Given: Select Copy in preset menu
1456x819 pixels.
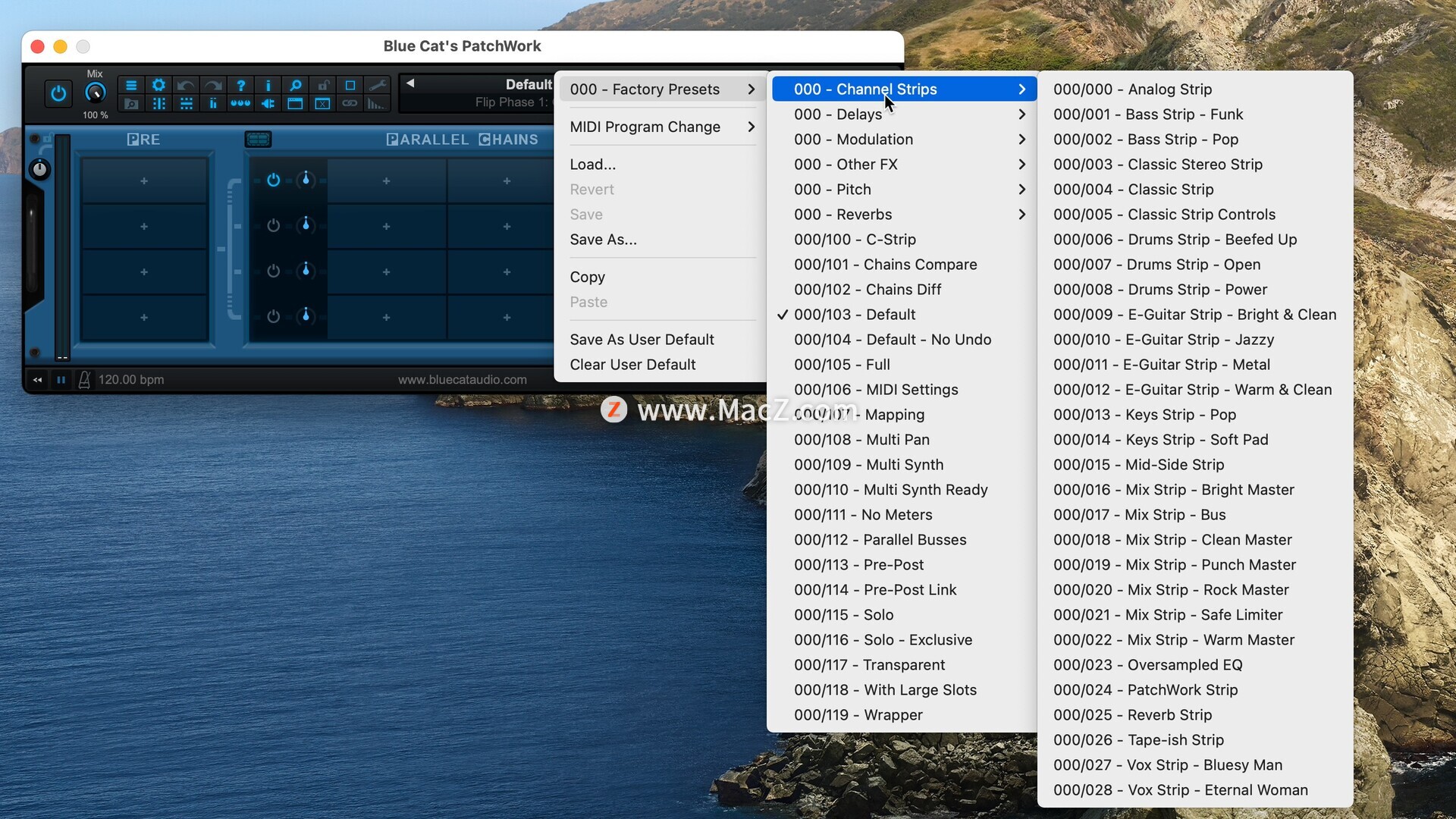Looking at the screenshot, I should (x=661, y=277).
